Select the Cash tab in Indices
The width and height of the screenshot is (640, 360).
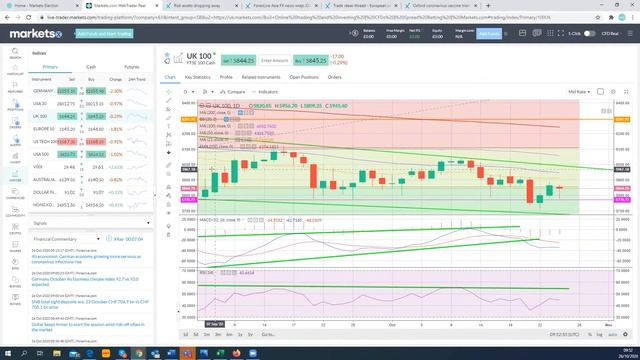(x=91, y=67)
